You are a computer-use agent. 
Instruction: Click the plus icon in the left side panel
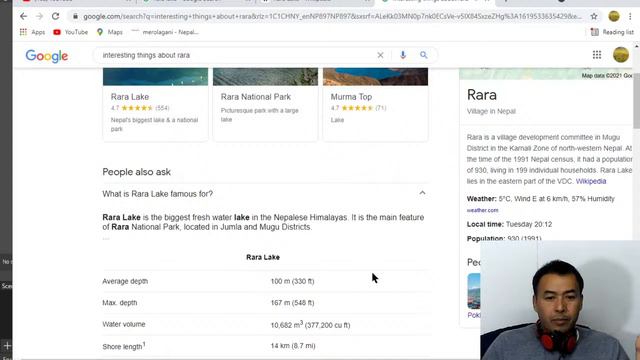pyautogui.click(x=7, y=346)
